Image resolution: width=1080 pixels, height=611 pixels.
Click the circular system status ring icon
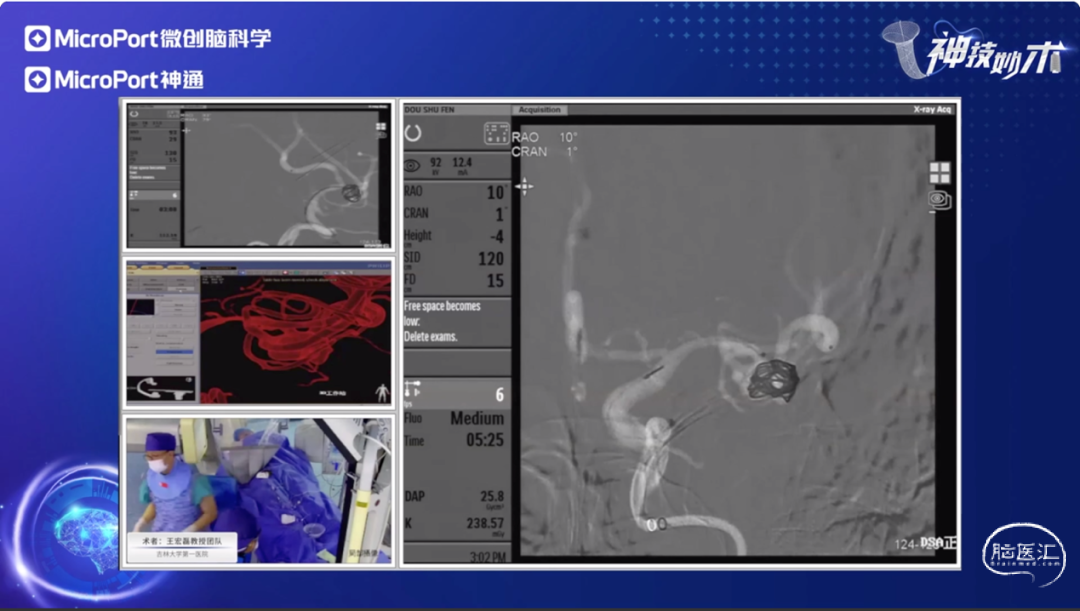(413, 133)
